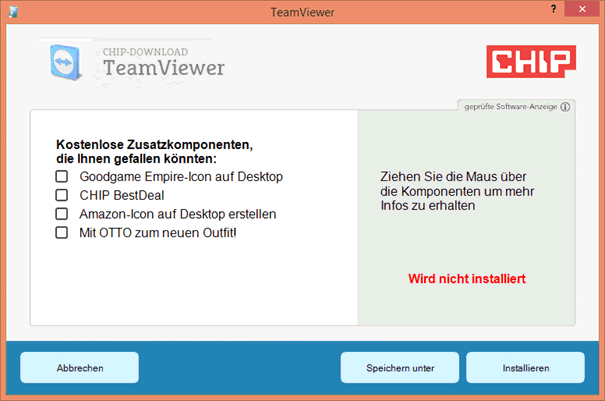Screen dimensions: 605x401
Task: Click the question mark help button
Action: click(x=553, y=9)
